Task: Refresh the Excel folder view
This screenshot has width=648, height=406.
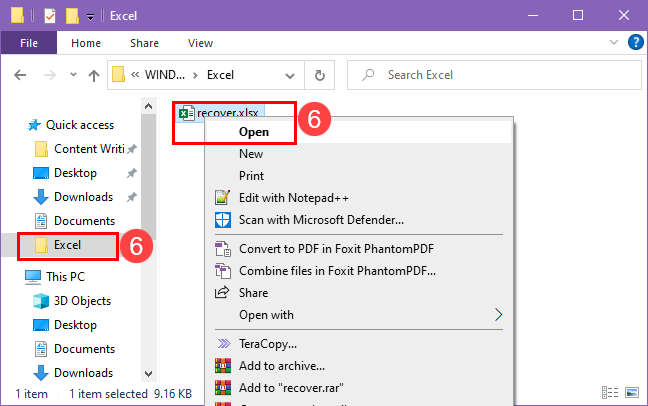Action: pos(319,75)
